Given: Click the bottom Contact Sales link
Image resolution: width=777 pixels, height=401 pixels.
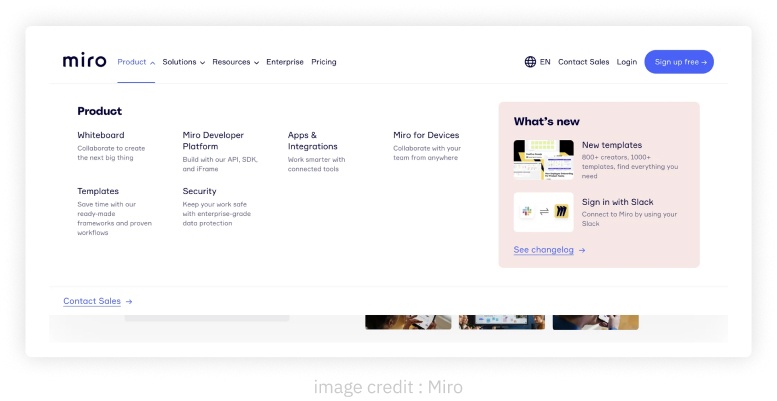Looking at the screenshot, I should (92, 301).
